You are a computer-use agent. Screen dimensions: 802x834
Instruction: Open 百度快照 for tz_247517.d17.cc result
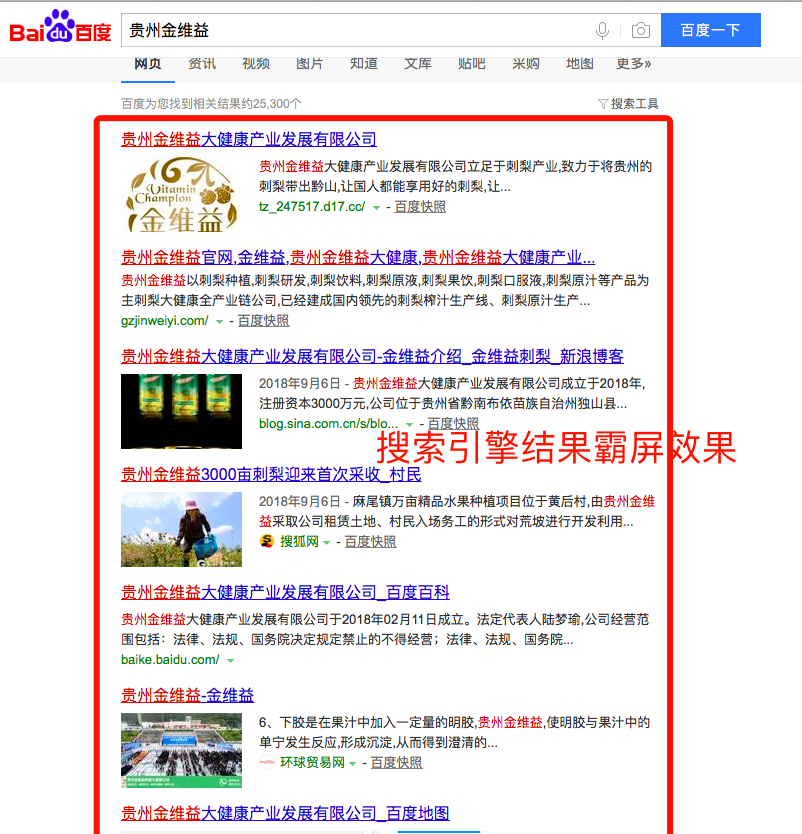420,207
